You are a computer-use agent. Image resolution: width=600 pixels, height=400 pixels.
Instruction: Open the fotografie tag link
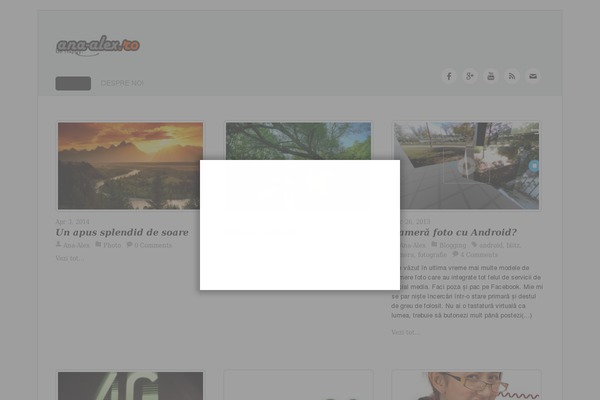[x=432, y=255]
